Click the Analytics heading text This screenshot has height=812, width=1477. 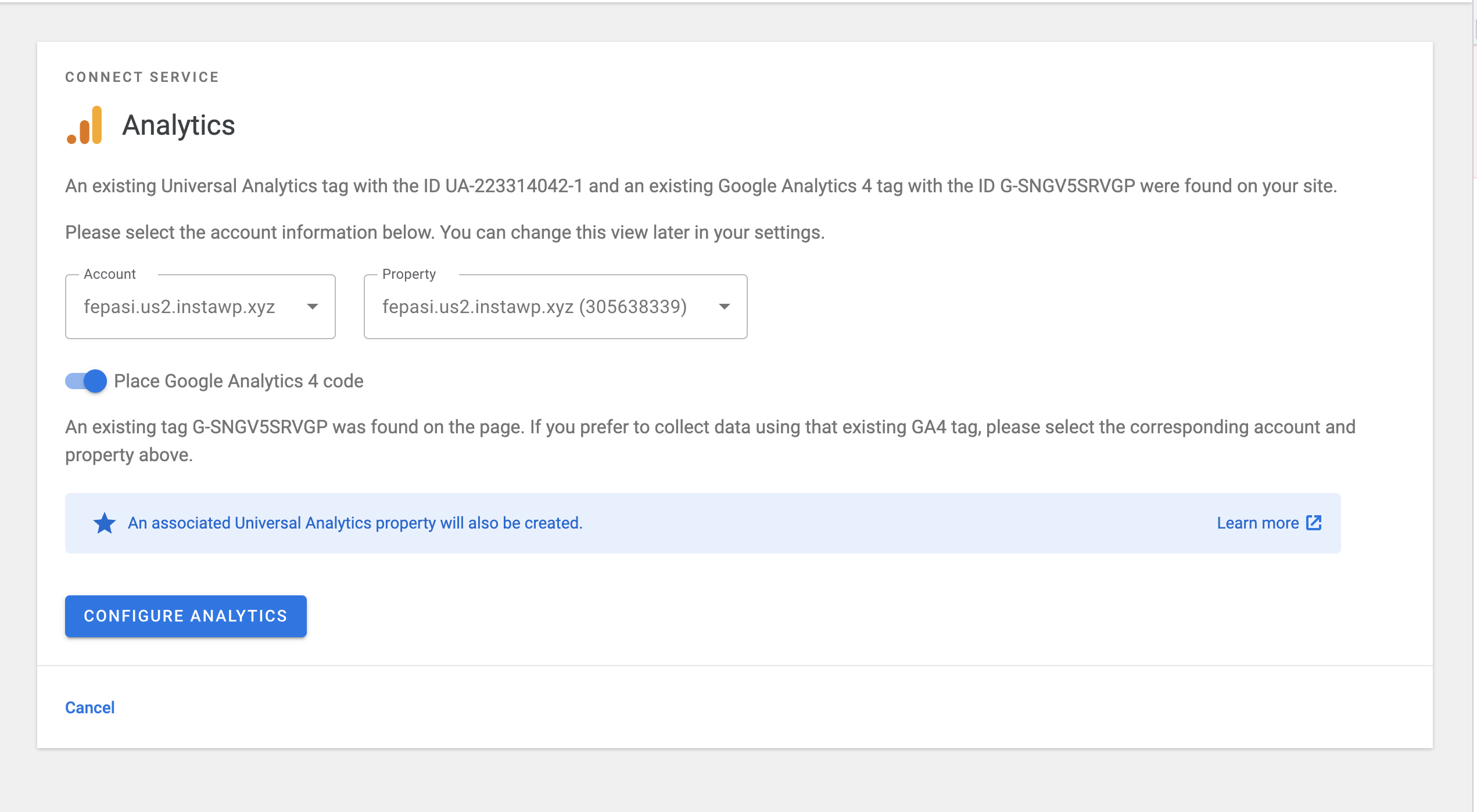click(x=178, y=125)
